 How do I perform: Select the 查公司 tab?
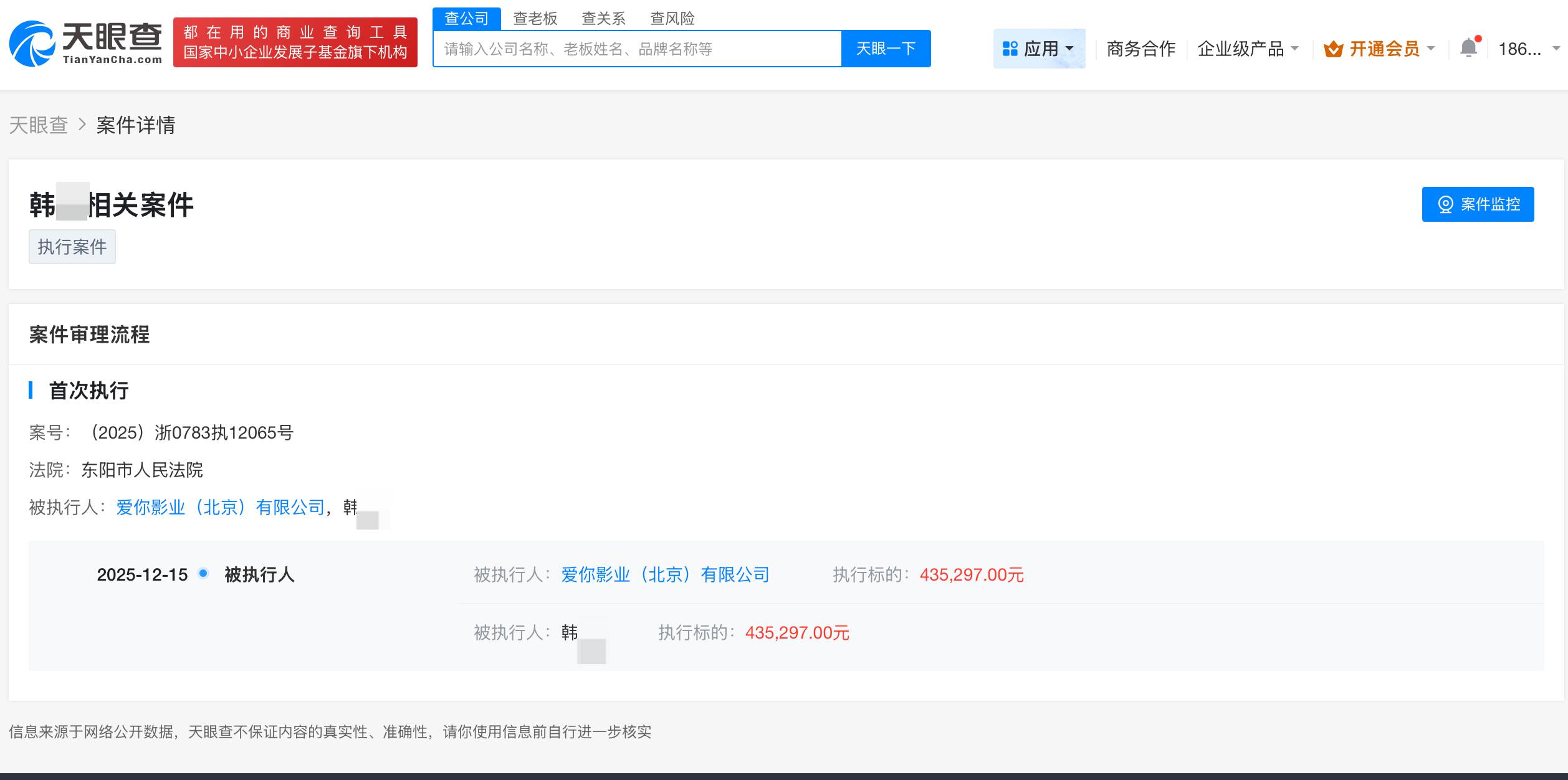coord(467,18)
